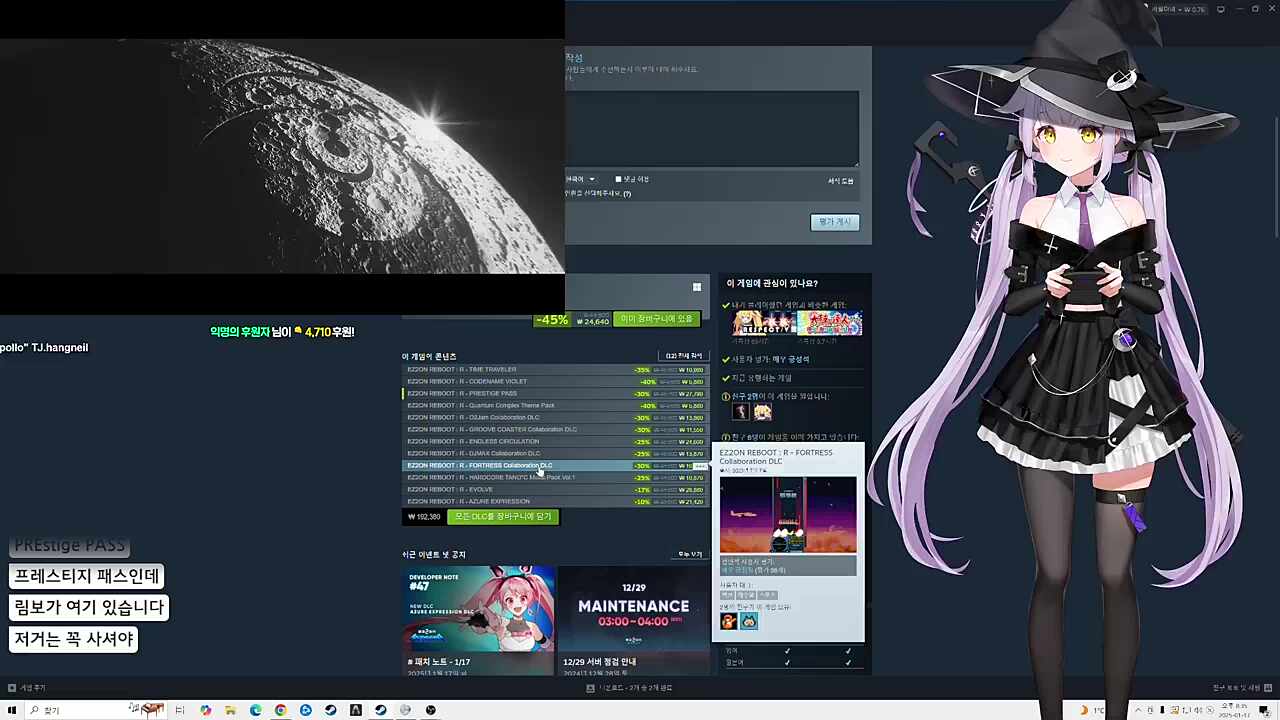The image size is (1280, 720).
Task: Click the blonde friend avatar who wants this game
Action: (762, 411)
